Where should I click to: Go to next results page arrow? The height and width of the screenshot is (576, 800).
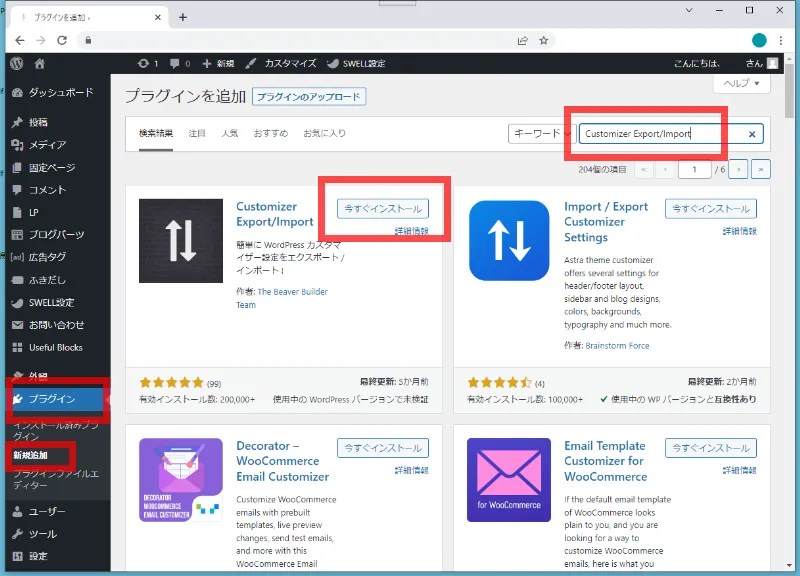(x=738, y=169)
